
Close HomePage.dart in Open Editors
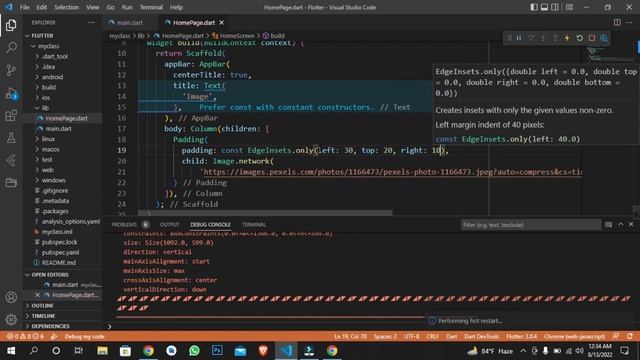(37, 295)
